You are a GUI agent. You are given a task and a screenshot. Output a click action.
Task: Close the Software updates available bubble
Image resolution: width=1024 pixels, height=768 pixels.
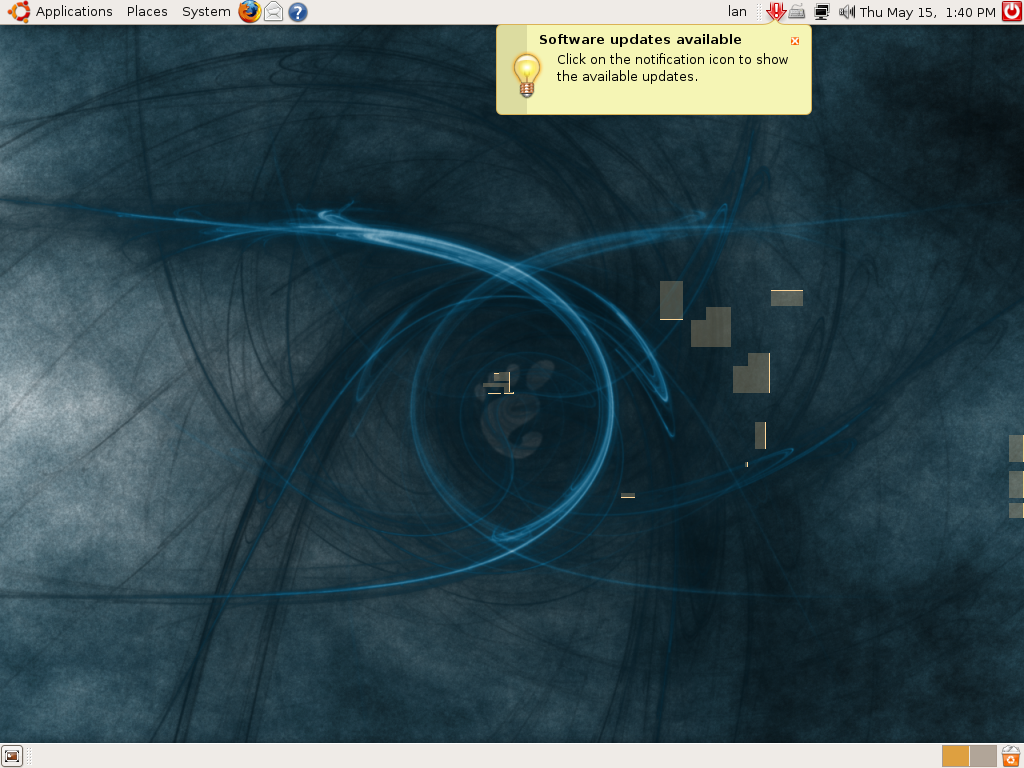click(795, 41)
